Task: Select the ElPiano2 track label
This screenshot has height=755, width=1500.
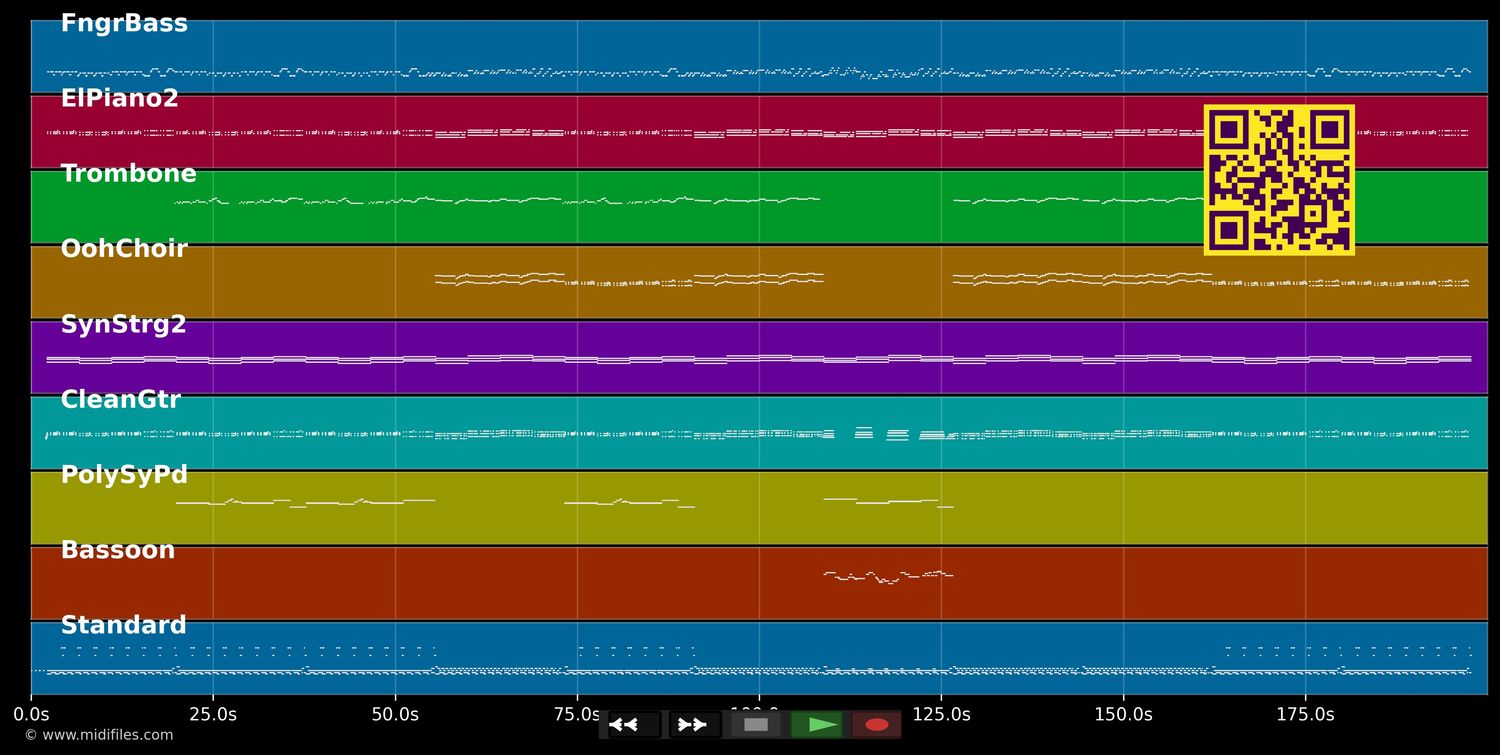Action: click(120, 99)
